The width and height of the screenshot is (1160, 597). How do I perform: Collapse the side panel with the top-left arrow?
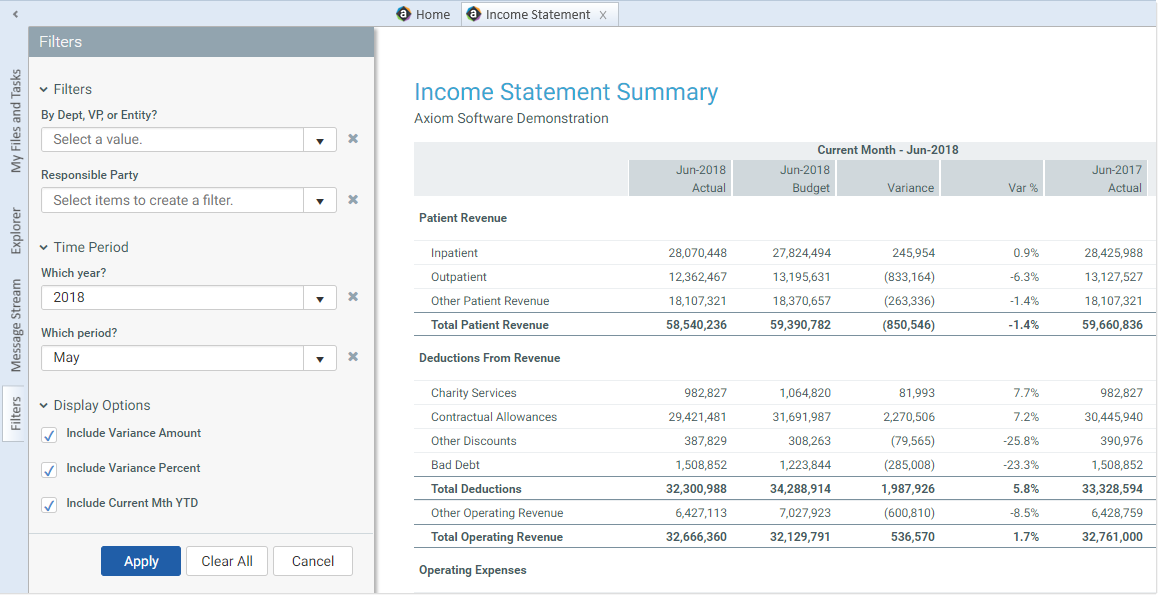15,14
